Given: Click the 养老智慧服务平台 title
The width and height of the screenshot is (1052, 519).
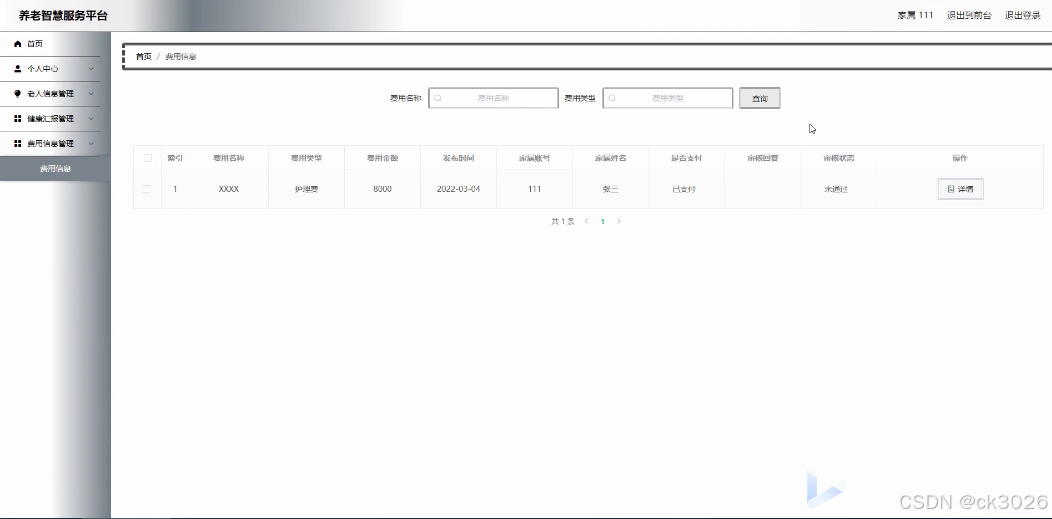Looking at the screenshot, I should pyautogui.click(x=63, y=15).
